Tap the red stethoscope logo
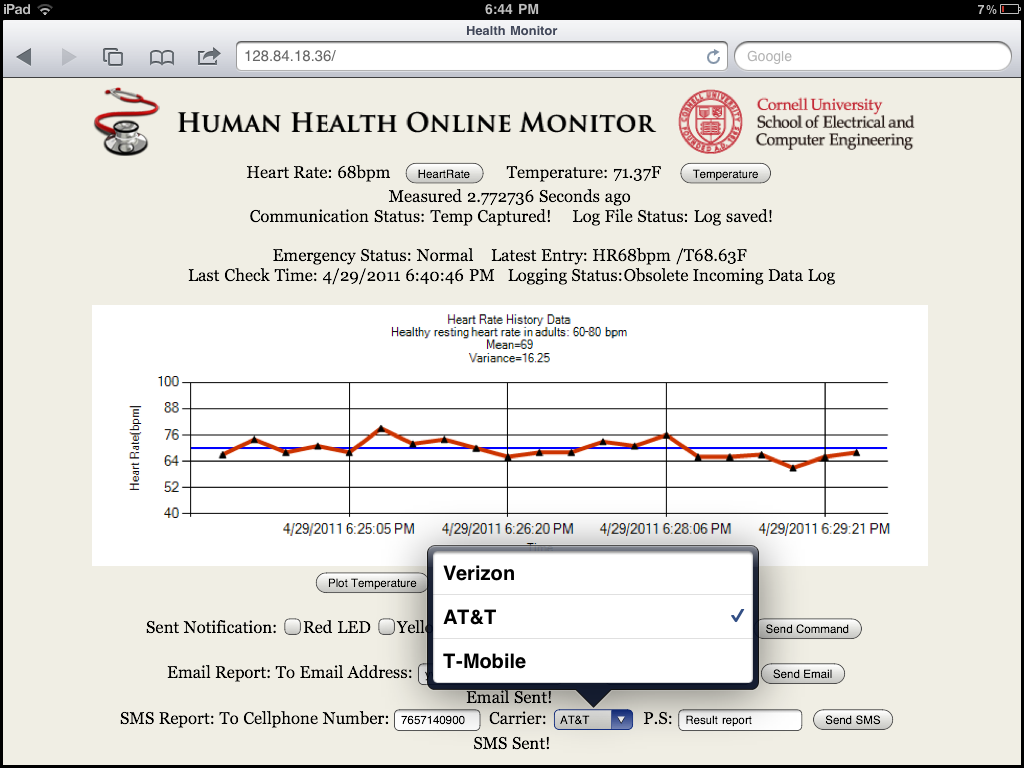The width and height of the screenshot is (1024, 768). [x=126, y=121]
